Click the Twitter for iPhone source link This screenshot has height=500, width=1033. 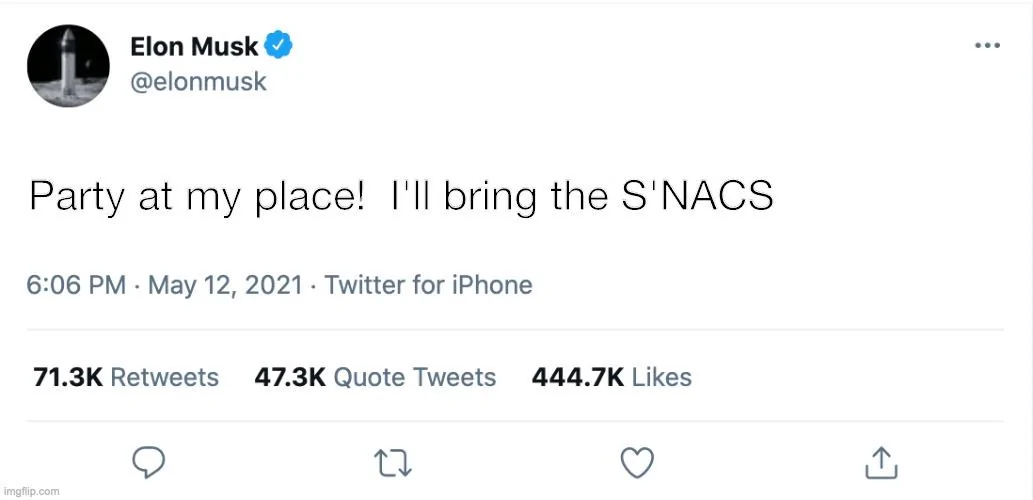428,285
